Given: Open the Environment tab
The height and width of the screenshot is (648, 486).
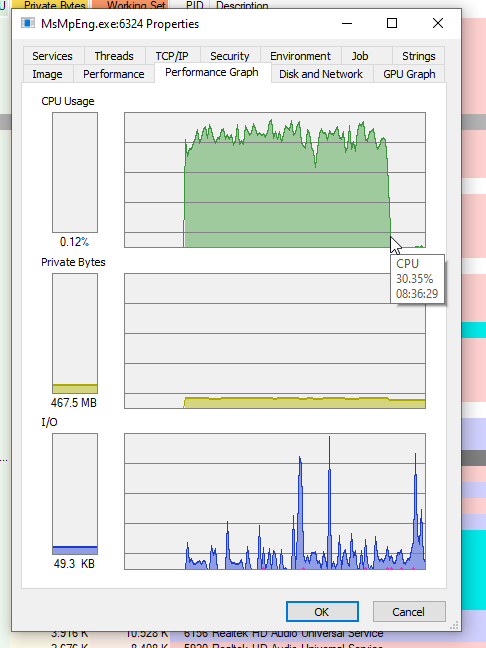Looking at the screenshot, I should (x=300, y=56).
